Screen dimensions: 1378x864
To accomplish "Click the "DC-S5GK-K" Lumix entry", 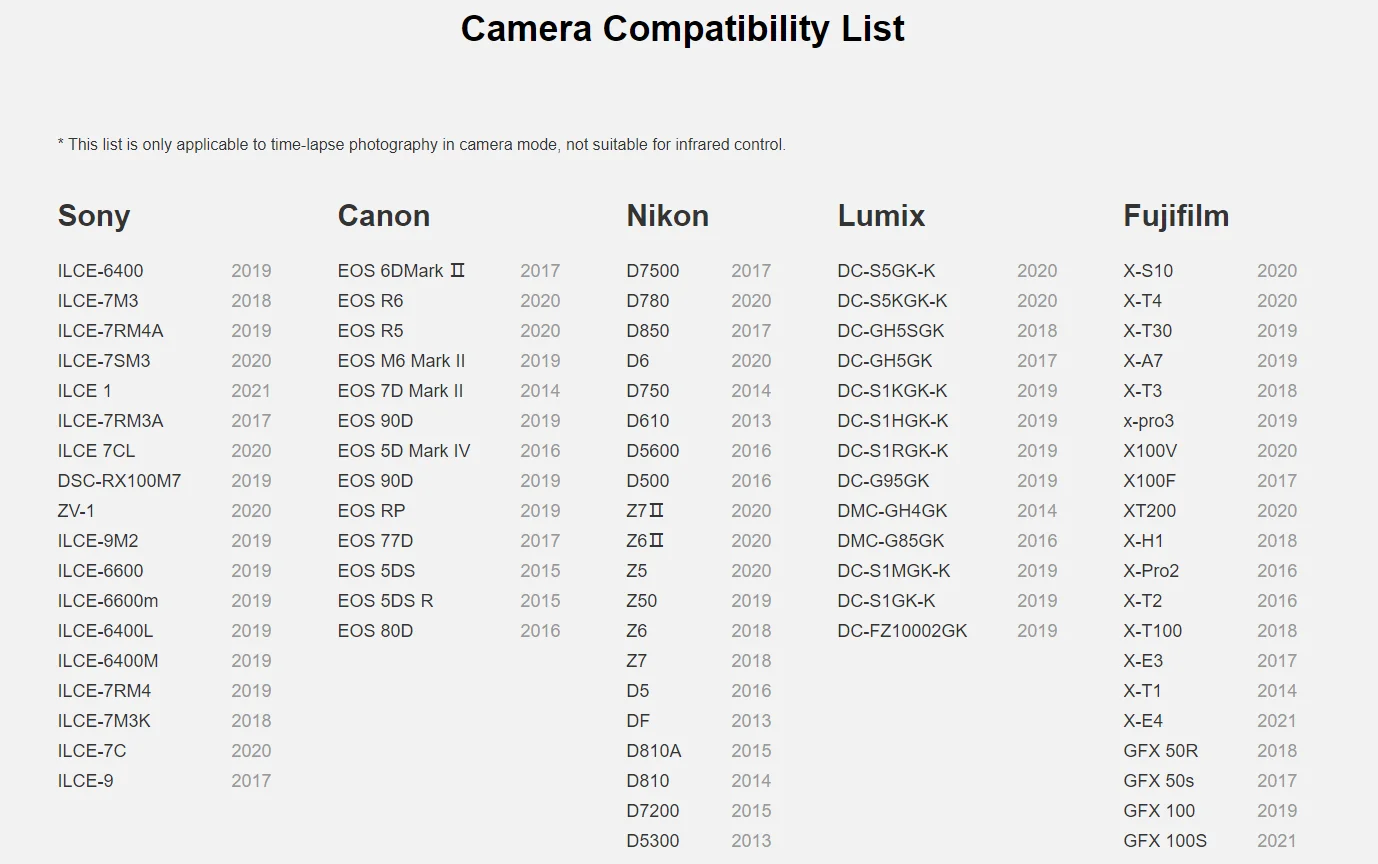I will 887,271.
